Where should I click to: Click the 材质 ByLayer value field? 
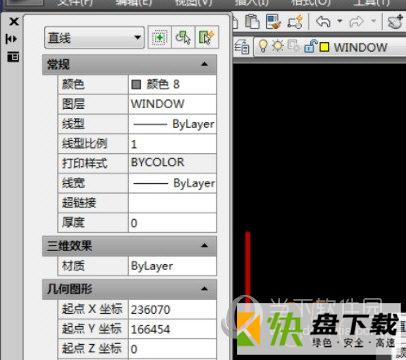172,266
